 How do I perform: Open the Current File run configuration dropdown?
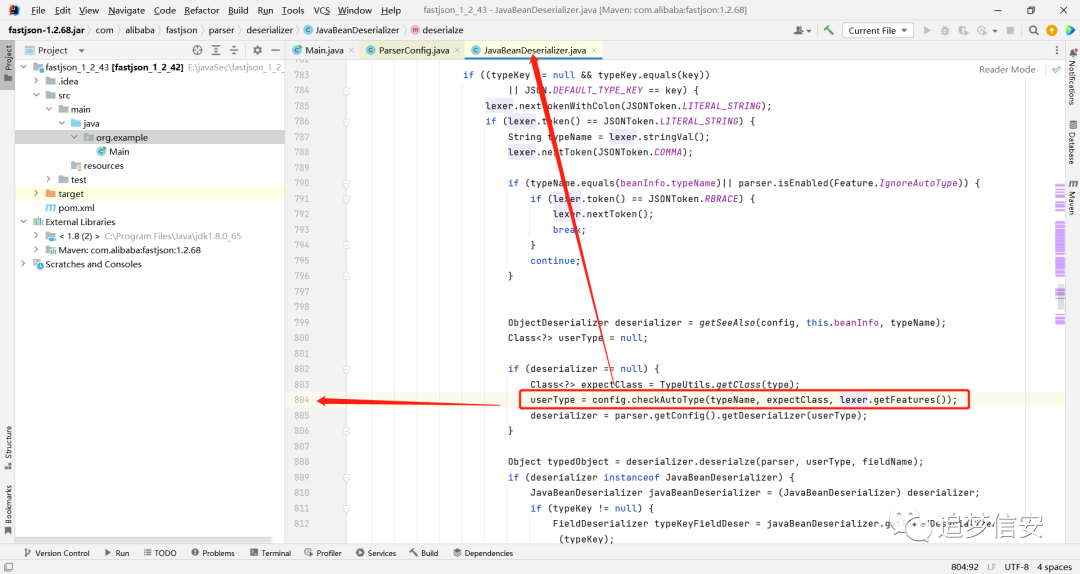point(878,30)
